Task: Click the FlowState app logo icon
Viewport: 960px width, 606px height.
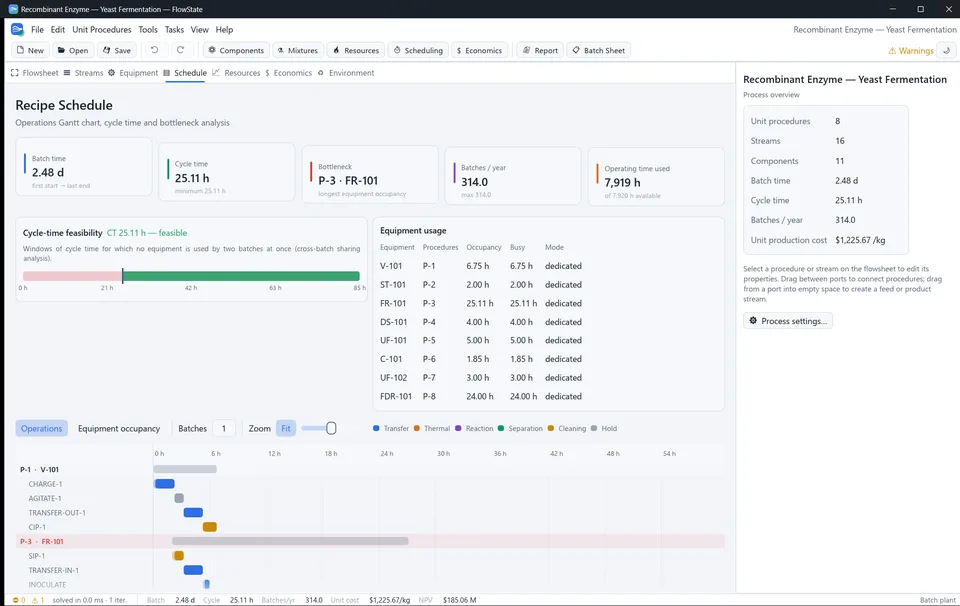Action: 17,29
